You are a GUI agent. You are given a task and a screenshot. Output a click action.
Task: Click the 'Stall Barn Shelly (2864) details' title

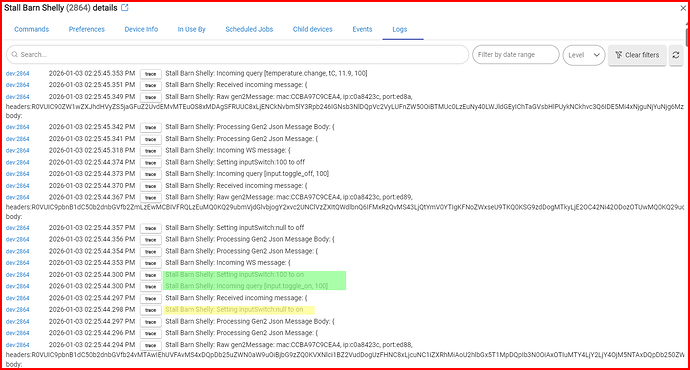(61, 8)
